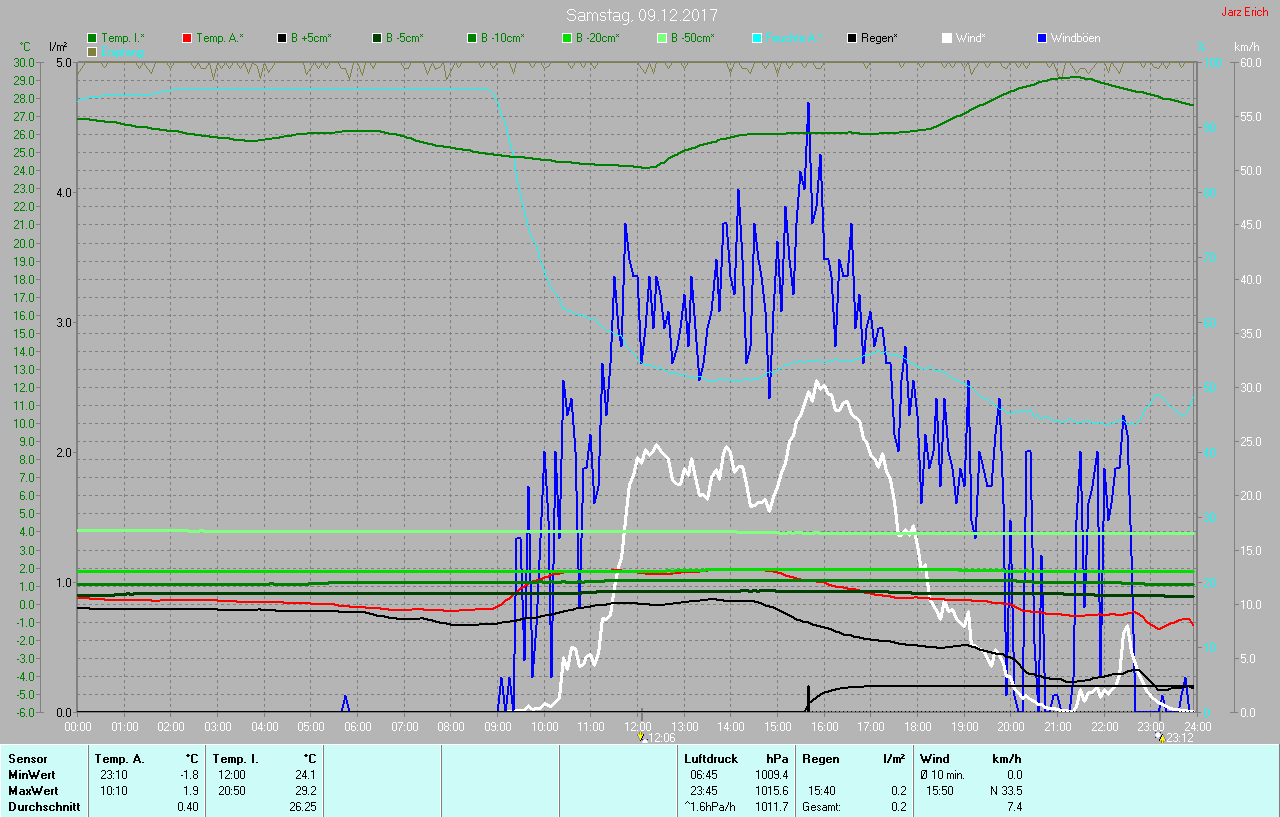The height and width of the screenshot is (817, 1280).
Task: Click the Samstag, 09.12.2017 date title
Action: point(641,15)
